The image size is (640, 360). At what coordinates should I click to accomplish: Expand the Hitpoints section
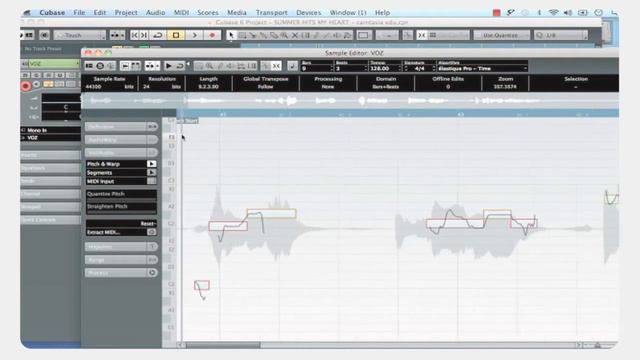pyautogui.click(x=121, y=247)
